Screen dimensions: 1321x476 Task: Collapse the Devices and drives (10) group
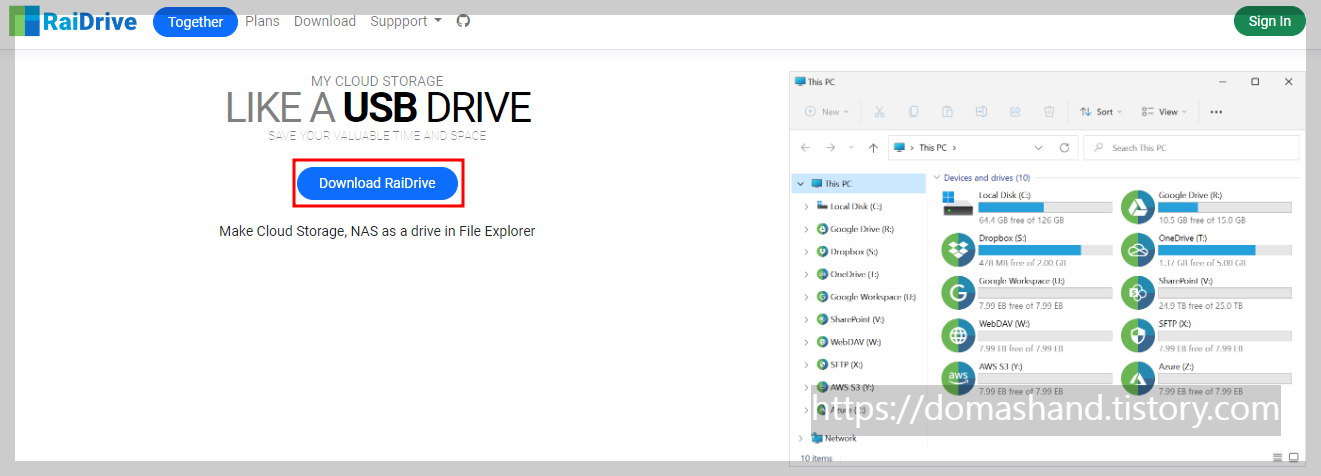tap(936, 178)
